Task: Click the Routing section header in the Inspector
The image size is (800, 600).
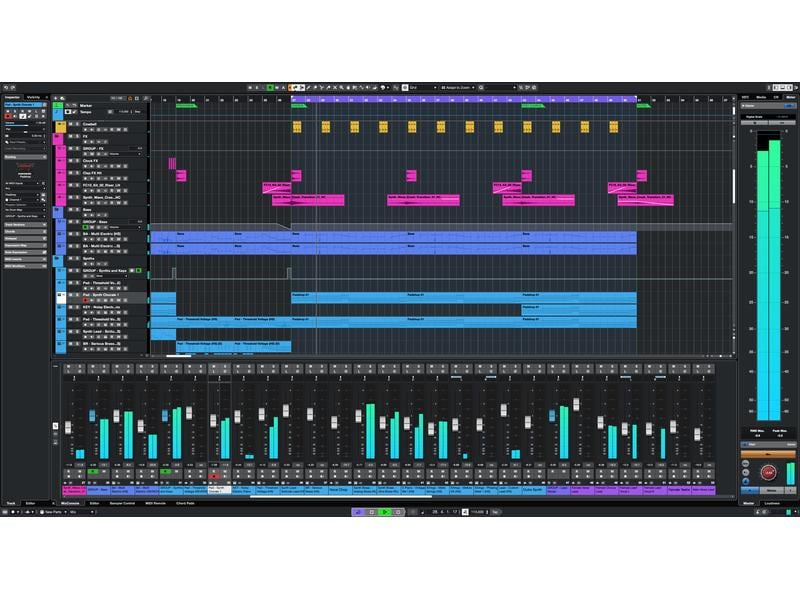Action: [x=25, y=157]
